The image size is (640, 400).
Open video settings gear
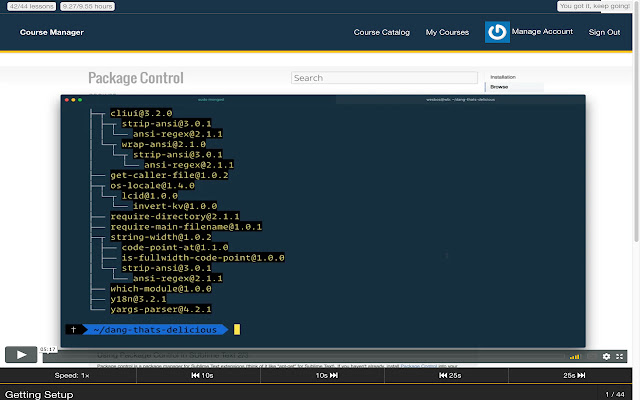coord(606,356)
